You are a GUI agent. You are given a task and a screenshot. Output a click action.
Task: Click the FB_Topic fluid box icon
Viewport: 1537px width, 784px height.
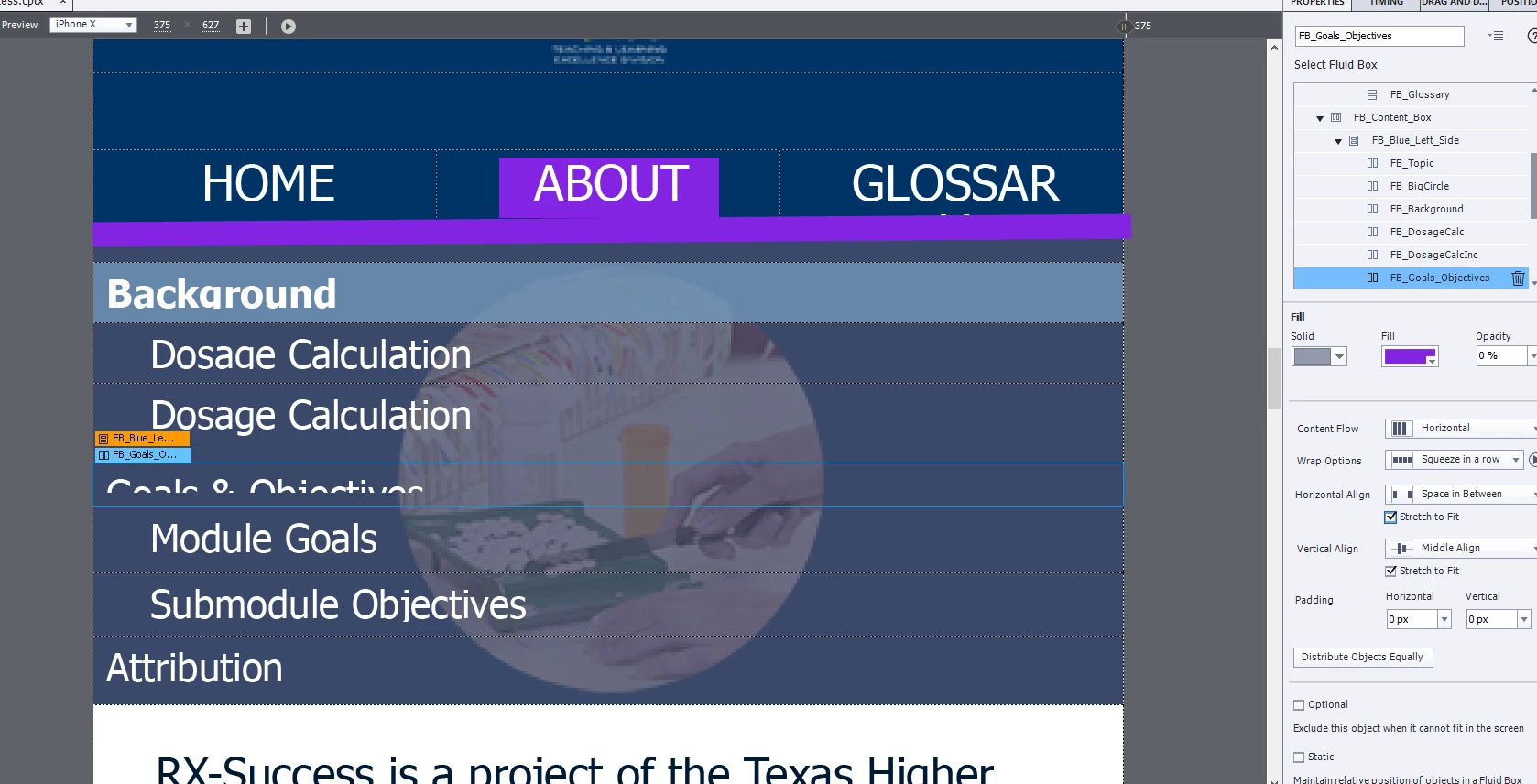coord(1372,163)
